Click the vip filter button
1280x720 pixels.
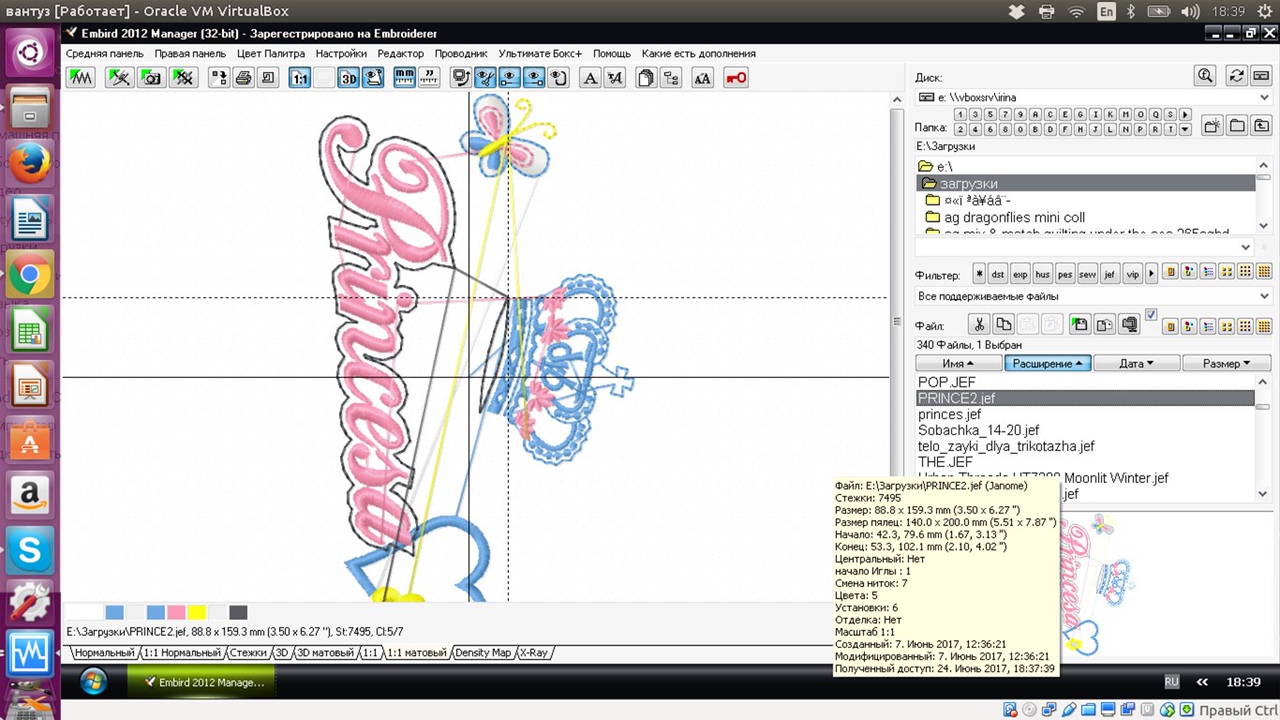pyautogui.click(x=1132, y=274)
